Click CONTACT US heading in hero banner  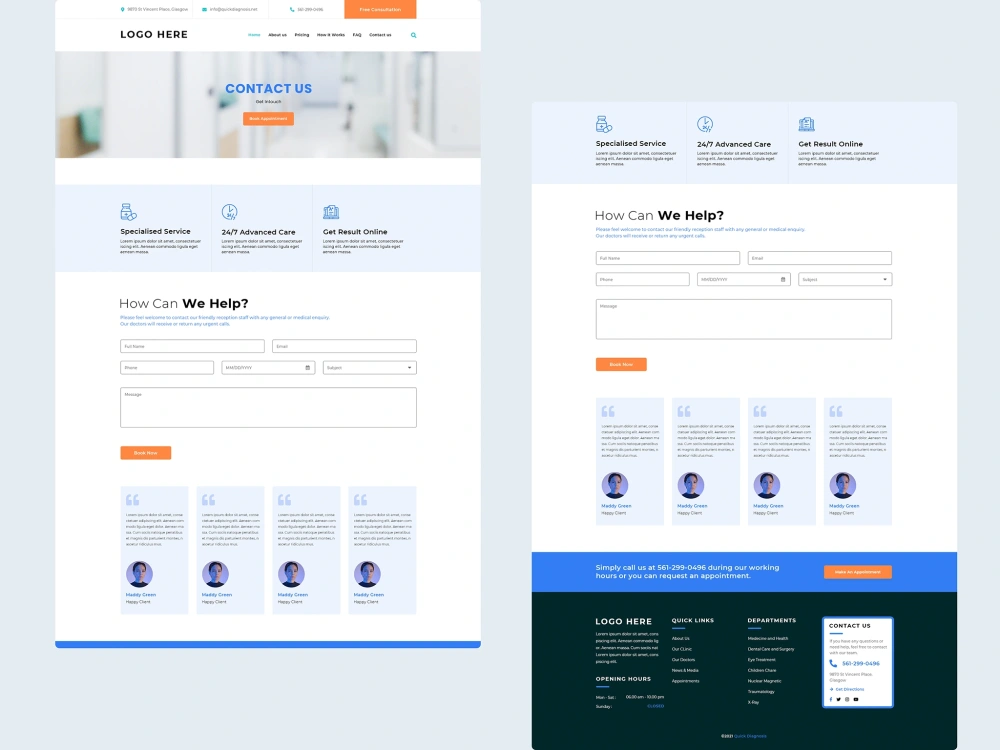point(268,89)
